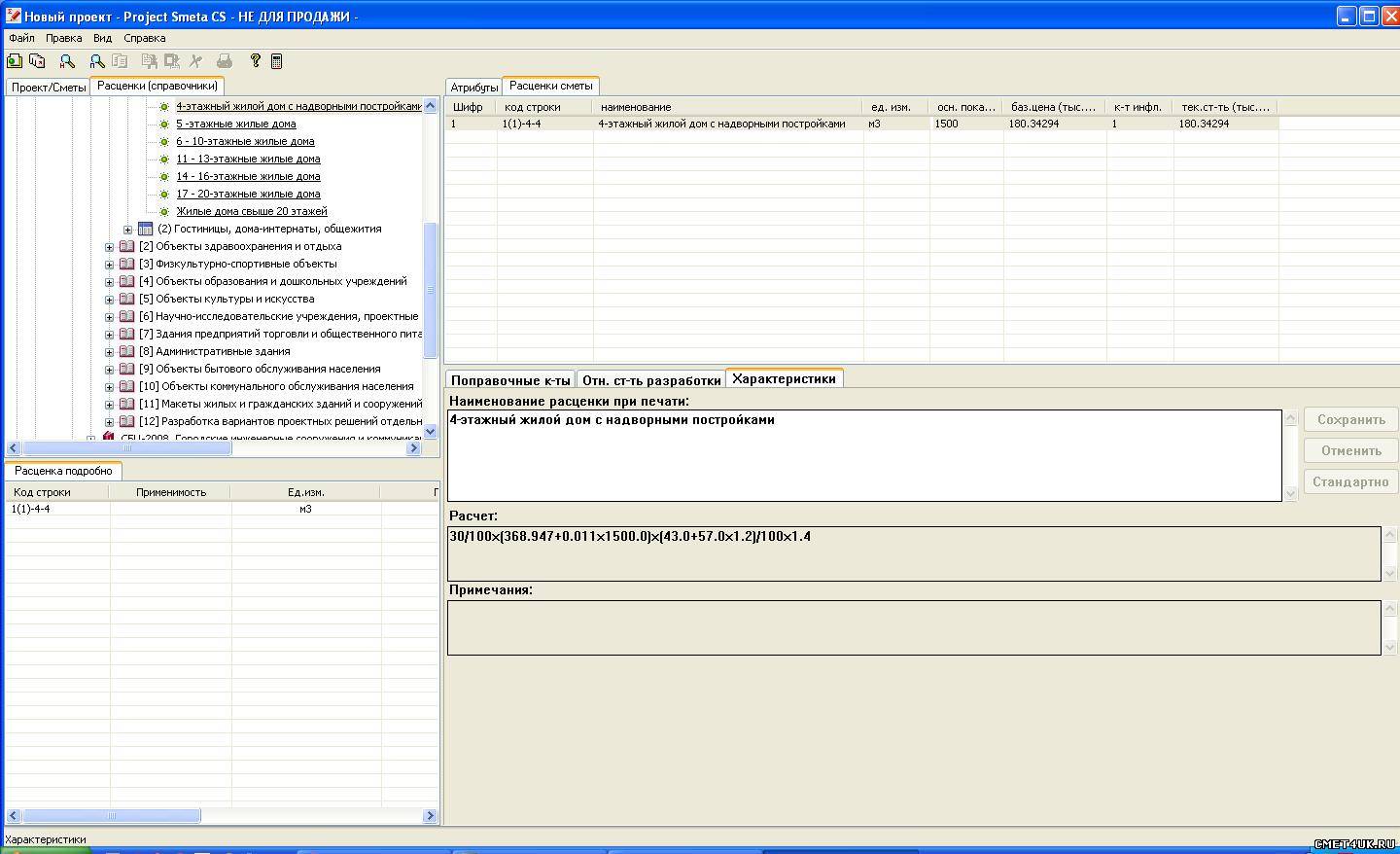Select Жилые дома свыше 20 этажей in the tree
This screenshot has height=854, width=1400.
click(252, 212)
